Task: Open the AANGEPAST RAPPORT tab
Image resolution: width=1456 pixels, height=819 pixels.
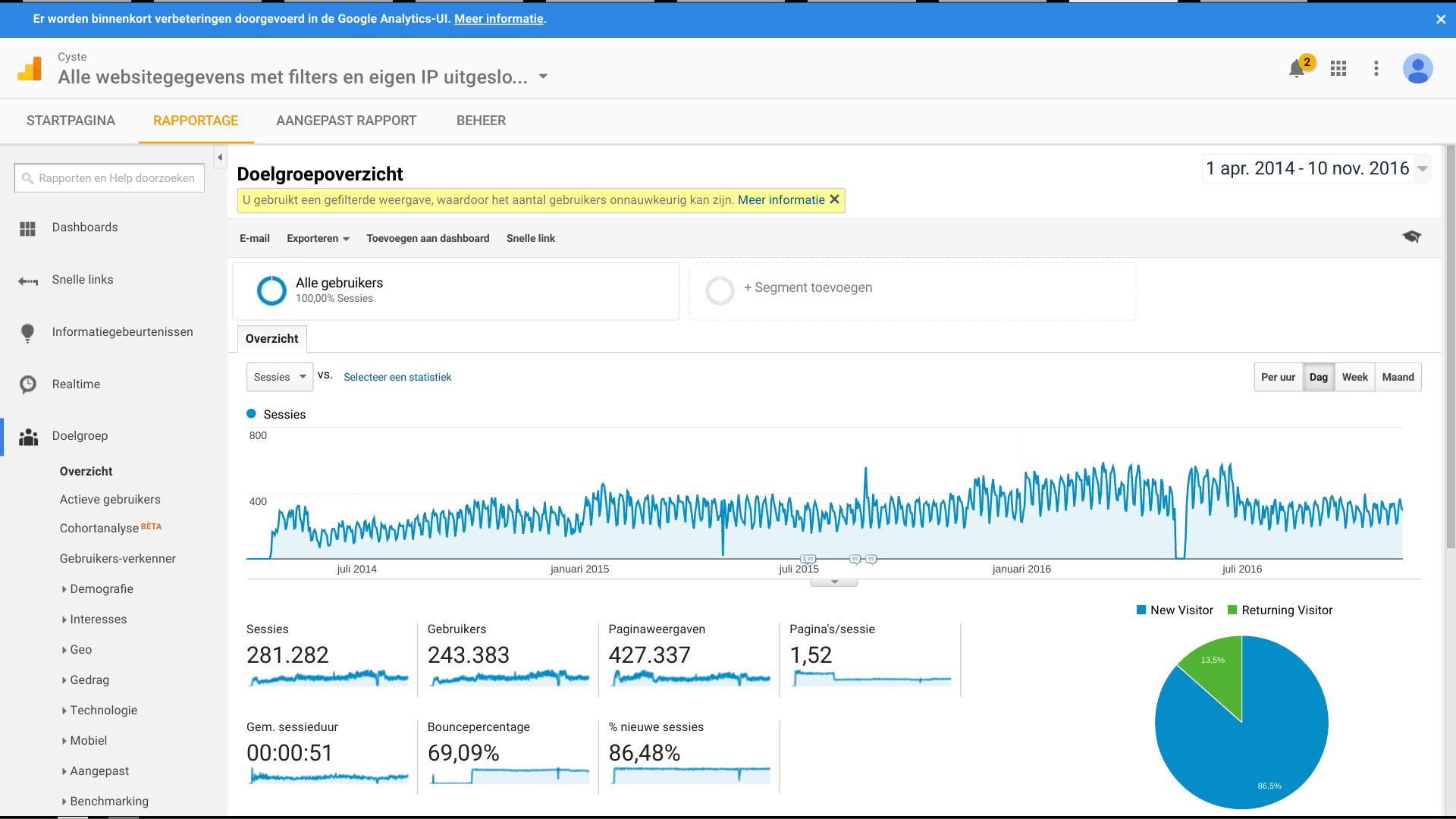Action: pyautogui.click(x=347, y=121)
